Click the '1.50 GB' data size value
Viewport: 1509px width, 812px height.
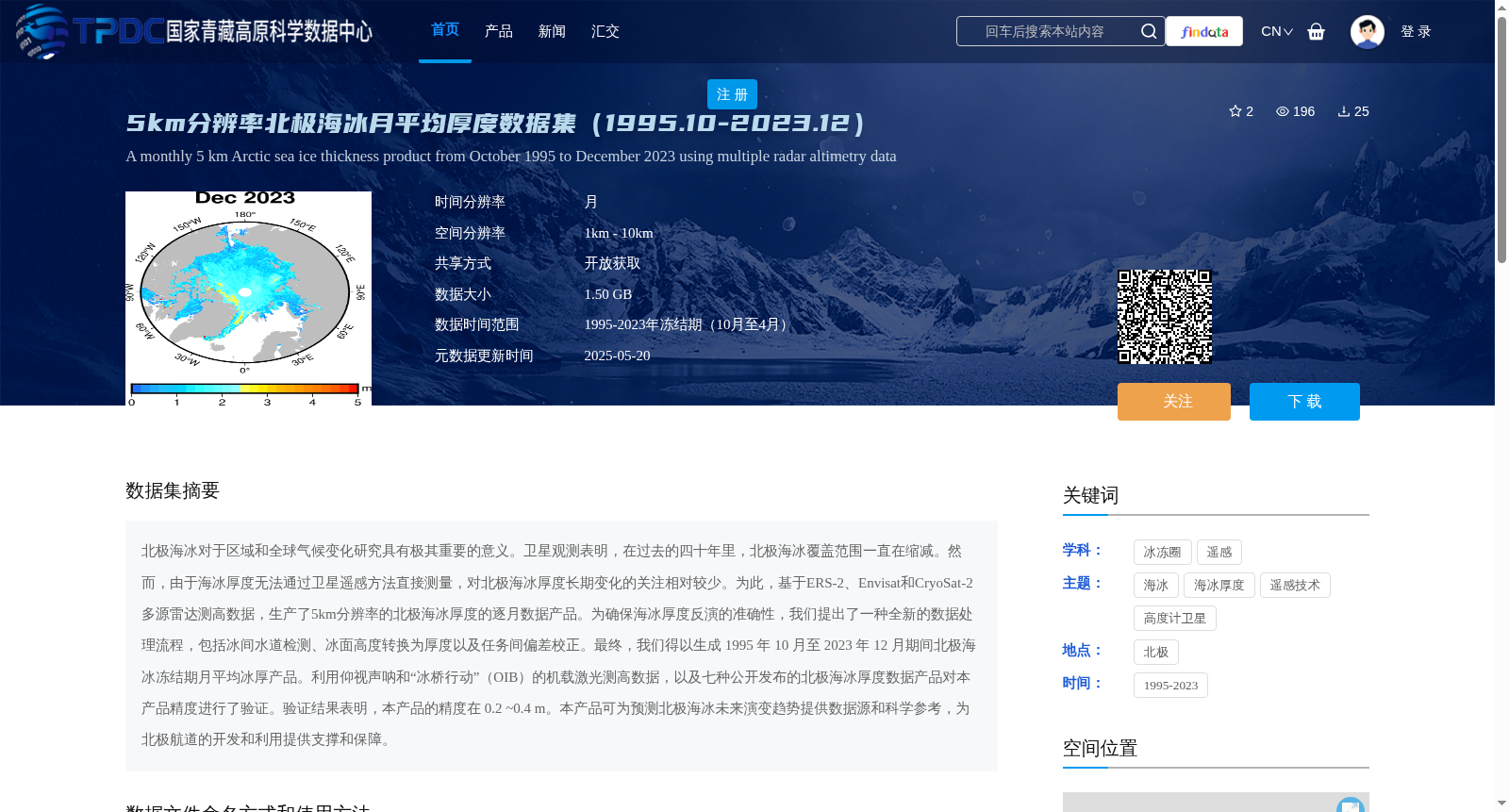pyautogui.click(x=608, y=294)
